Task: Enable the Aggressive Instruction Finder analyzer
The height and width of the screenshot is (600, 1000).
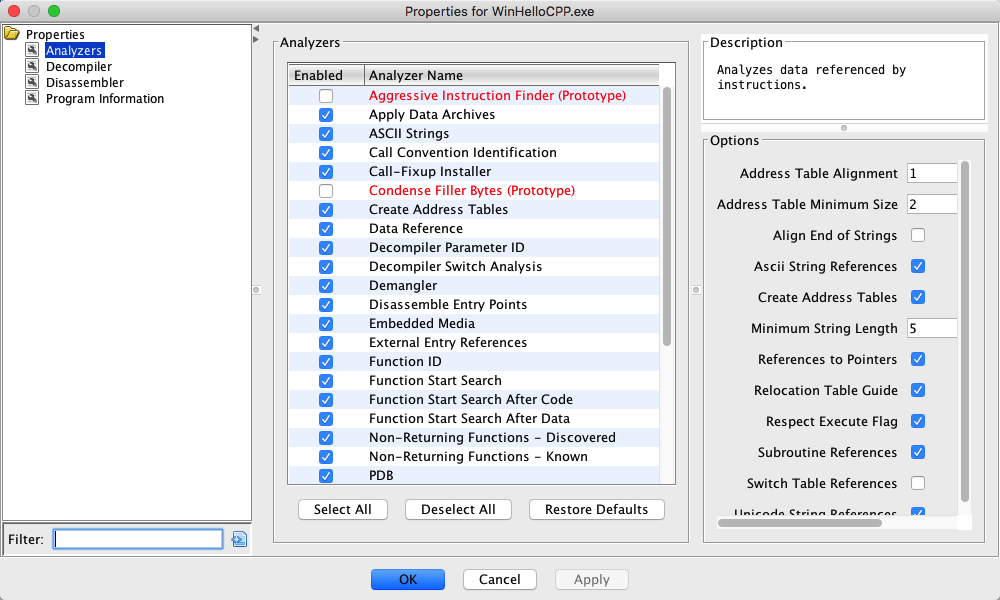Action: 326,96
